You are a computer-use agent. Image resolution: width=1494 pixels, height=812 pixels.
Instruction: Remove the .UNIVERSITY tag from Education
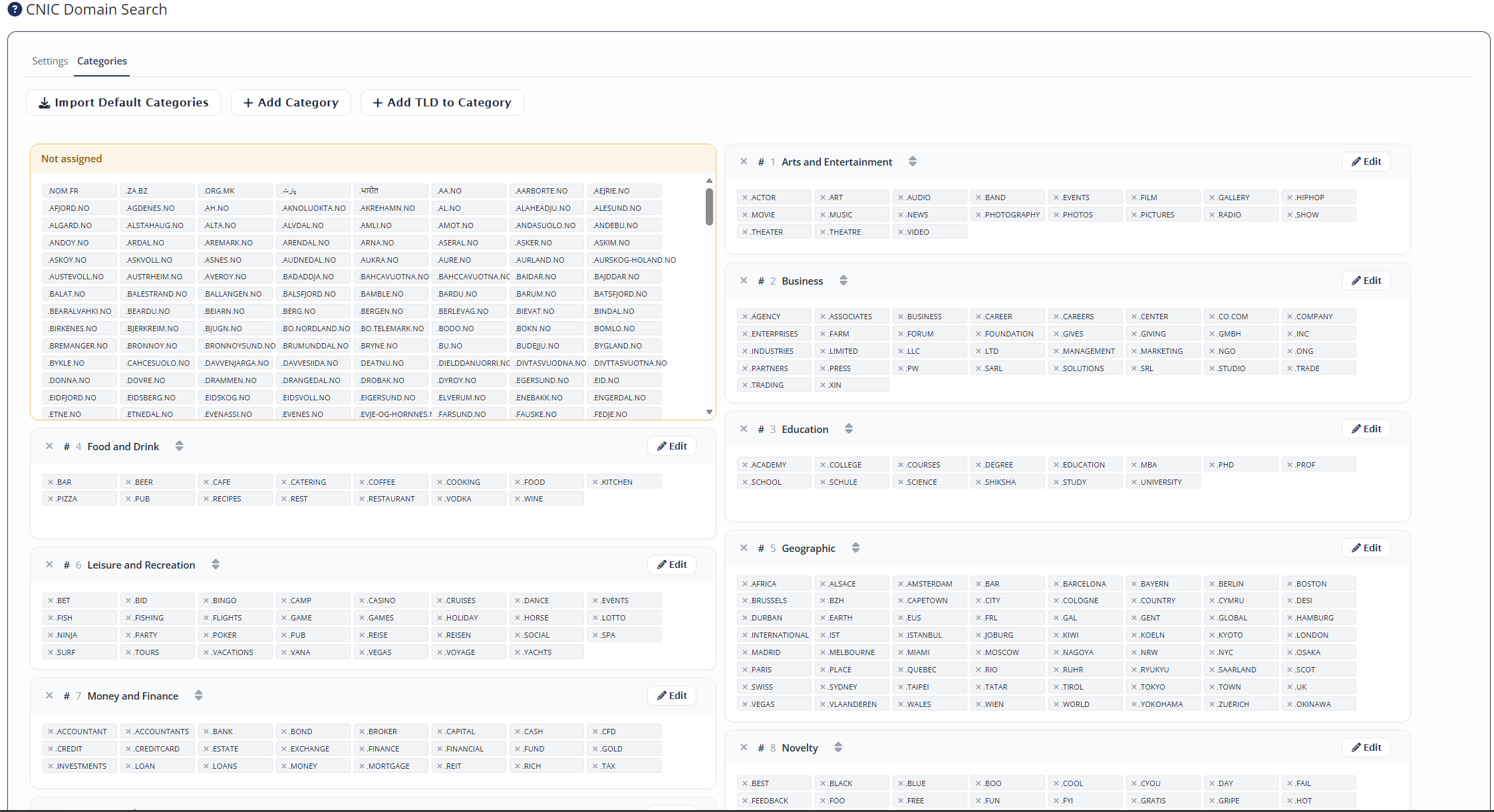click(1134, 482)
